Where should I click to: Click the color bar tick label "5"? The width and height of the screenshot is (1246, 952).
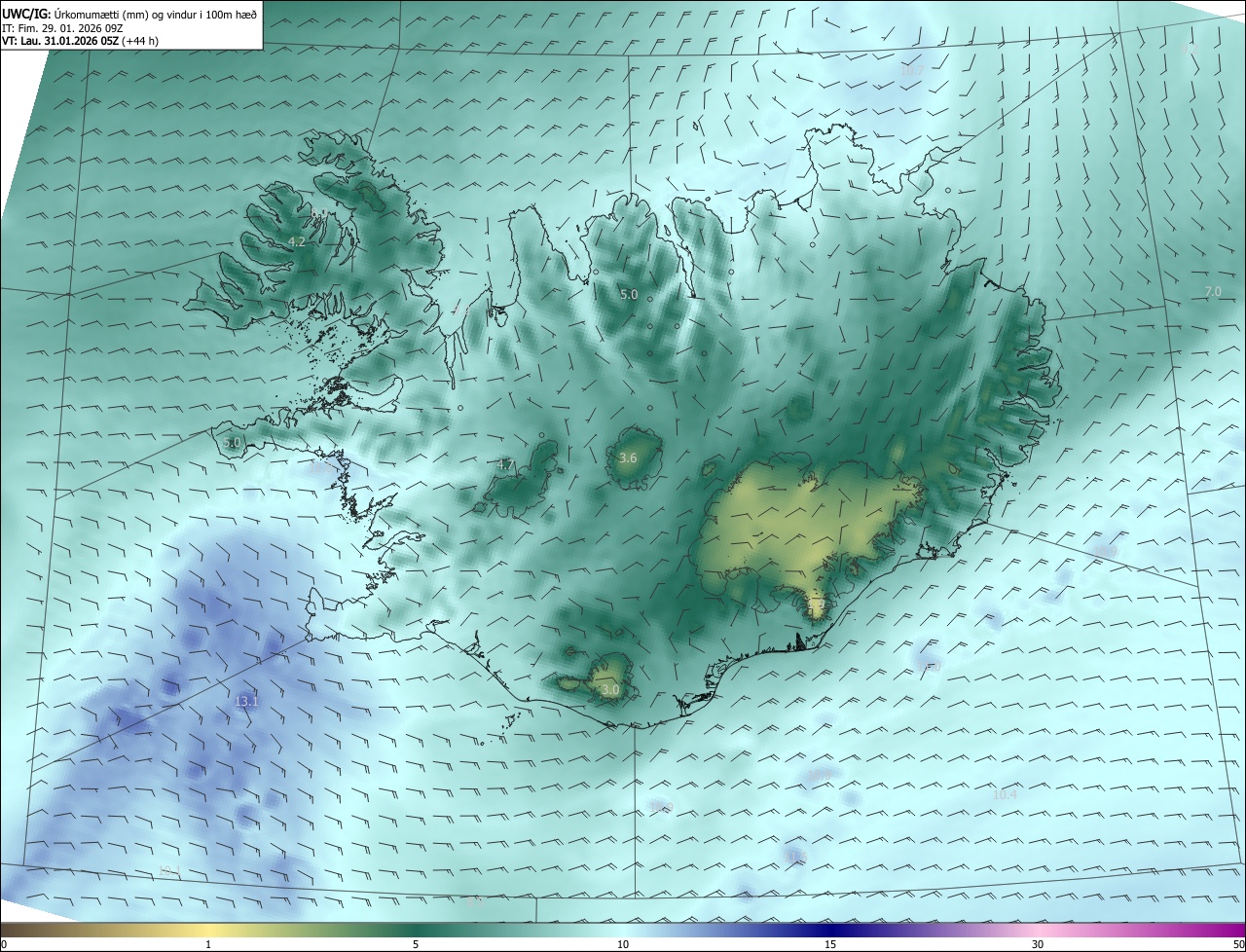point(416,944)
